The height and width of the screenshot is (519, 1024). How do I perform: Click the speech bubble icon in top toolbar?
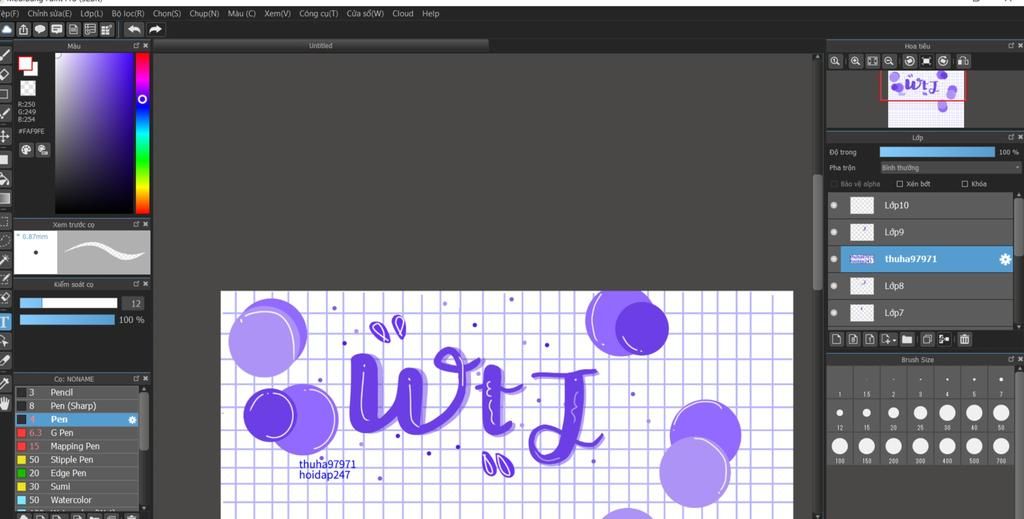pos(40,29)
